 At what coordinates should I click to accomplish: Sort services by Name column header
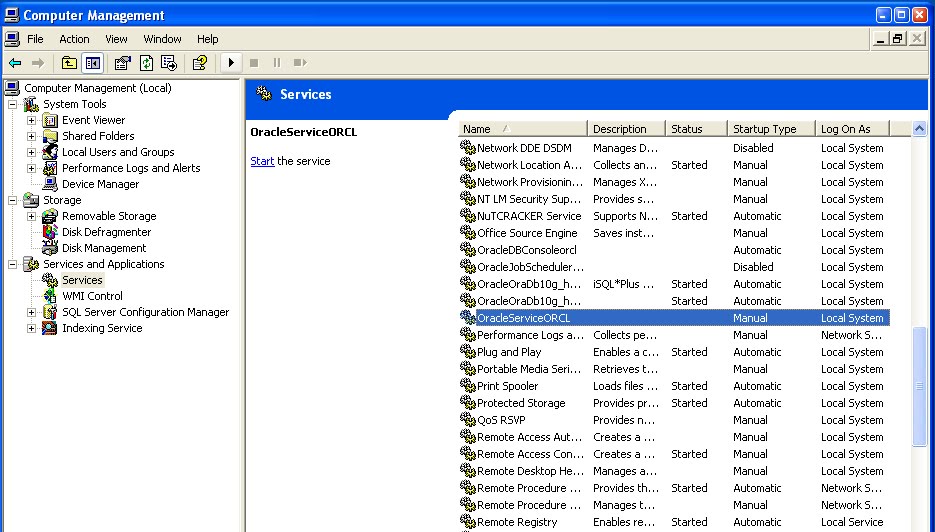(522, 129)
